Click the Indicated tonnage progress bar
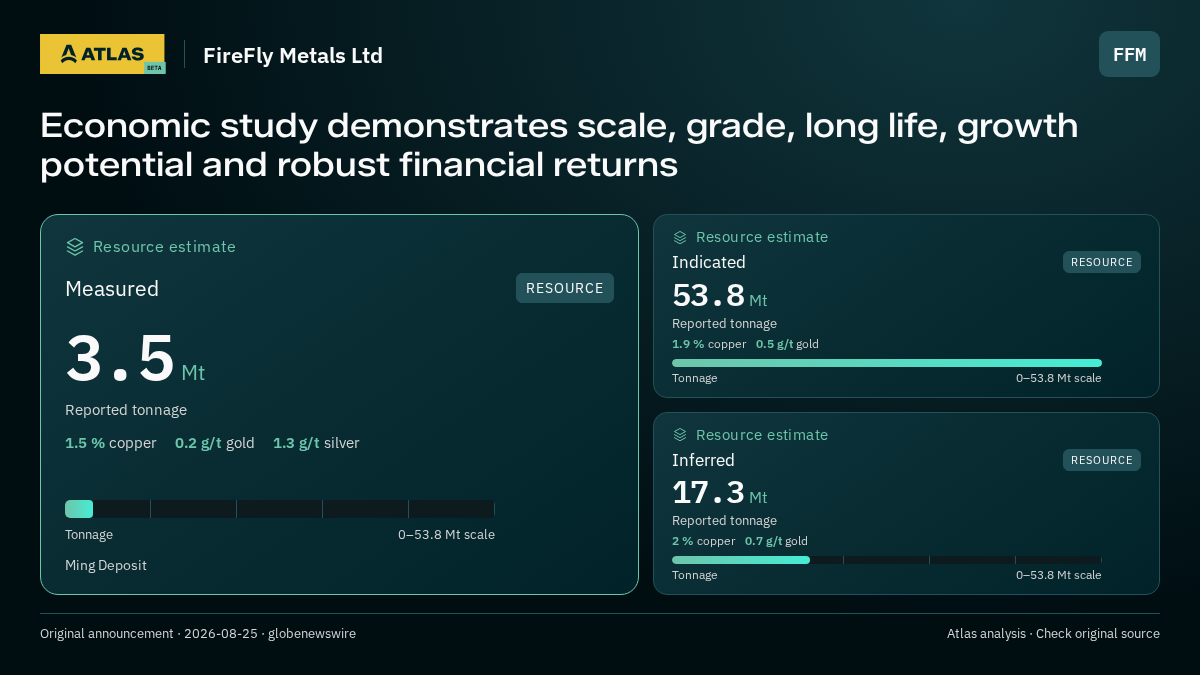Viewport: 1200px width, 675px height. pos(887,363)
